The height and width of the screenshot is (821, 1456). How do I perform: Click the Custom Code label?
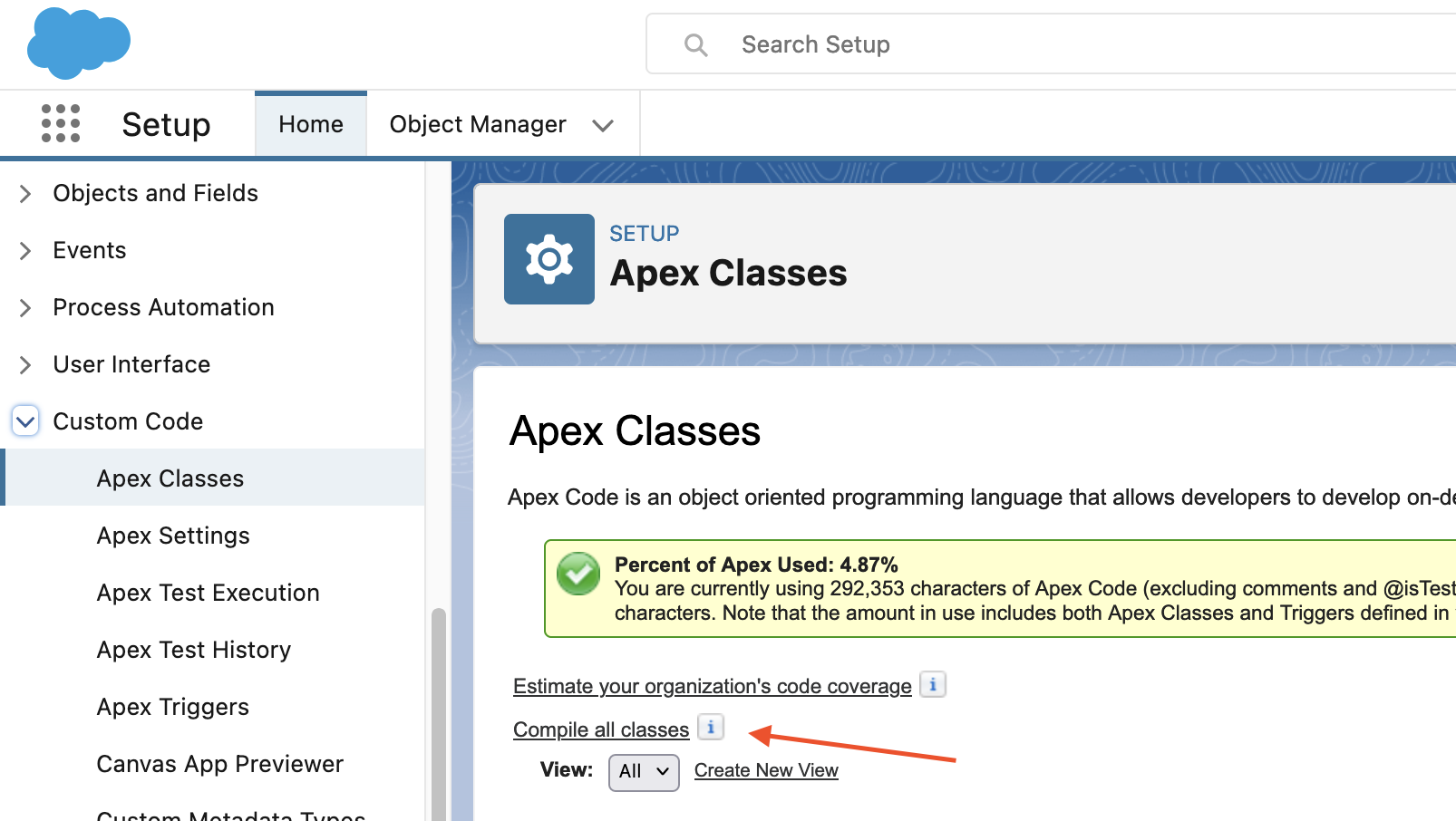[x=128, y=421]
